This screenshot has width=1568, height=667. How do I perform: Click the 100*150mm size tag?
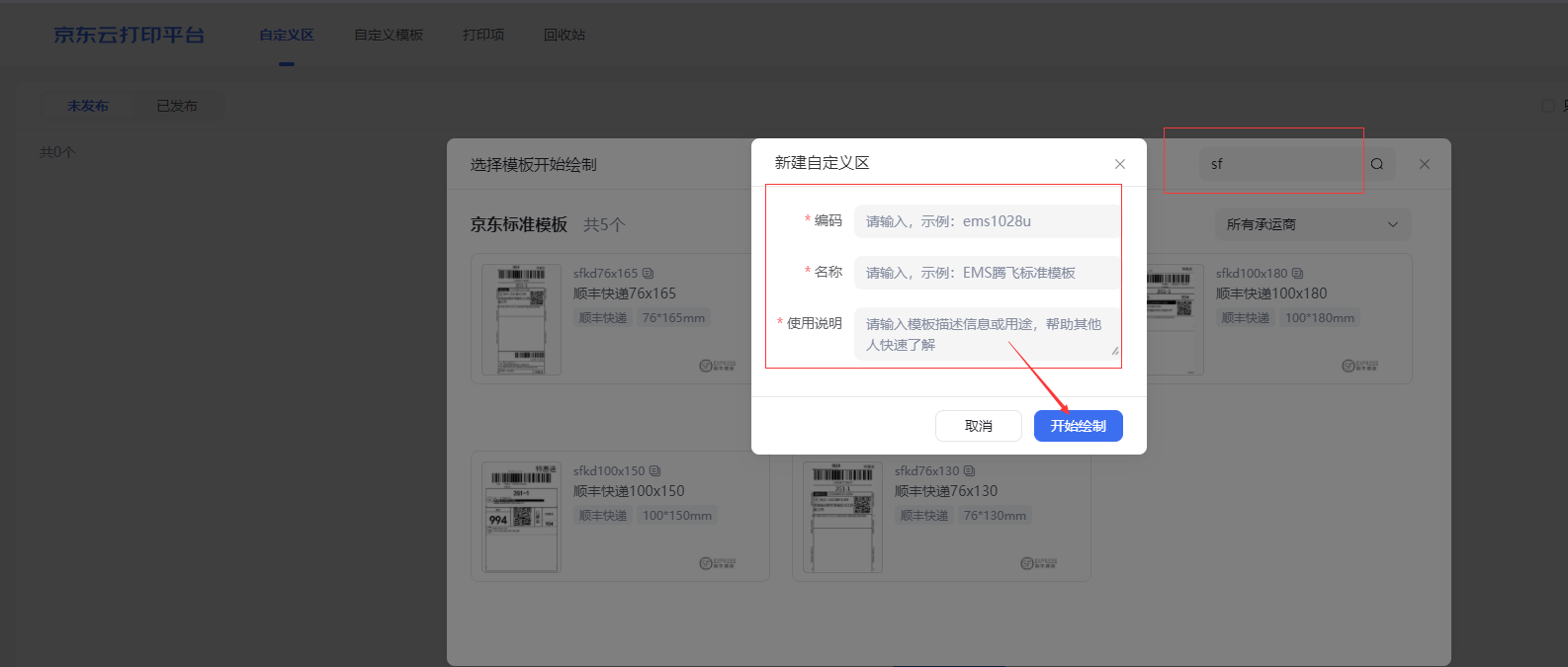click(x=677, y=516)
